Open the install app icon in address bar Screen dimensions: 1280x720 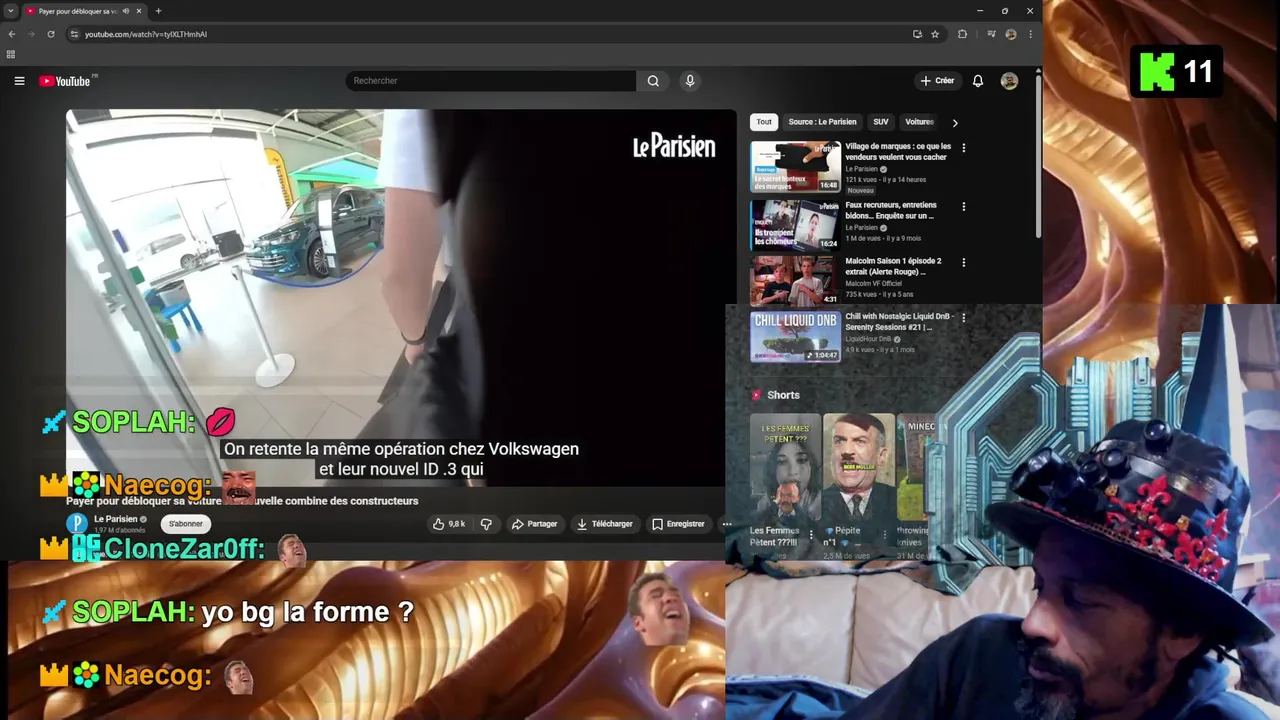[x=917, y=34]
